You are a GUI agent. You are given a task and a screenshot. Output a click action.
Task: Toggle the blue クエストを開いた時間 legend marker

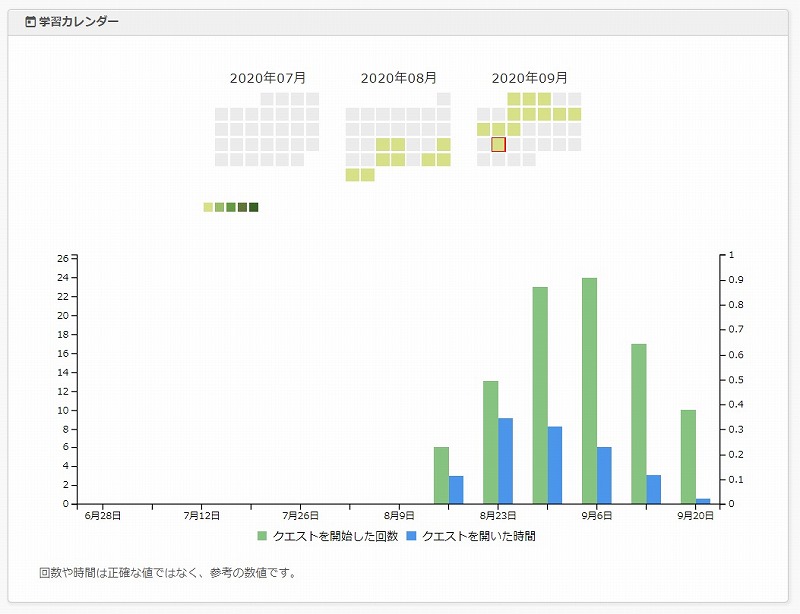tap(411, 536)
